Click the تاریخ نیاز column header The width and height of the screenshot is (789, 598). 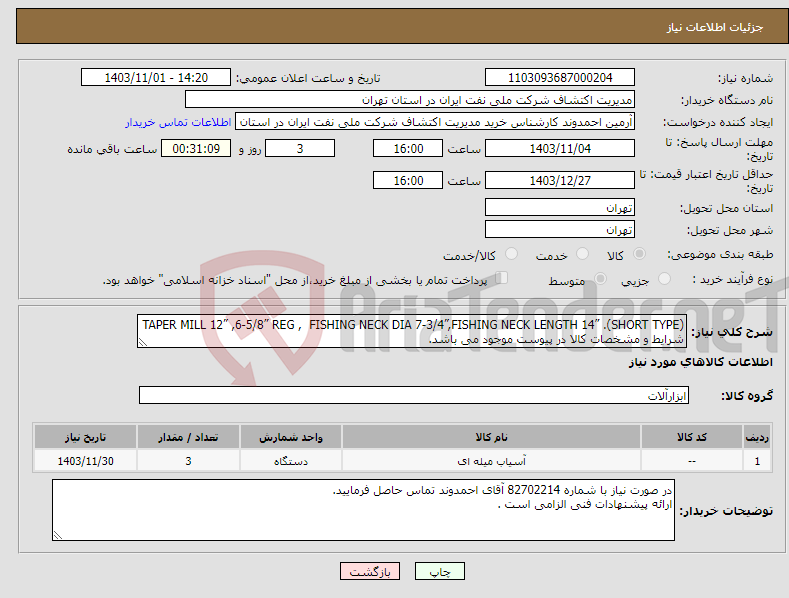(86, 437)
